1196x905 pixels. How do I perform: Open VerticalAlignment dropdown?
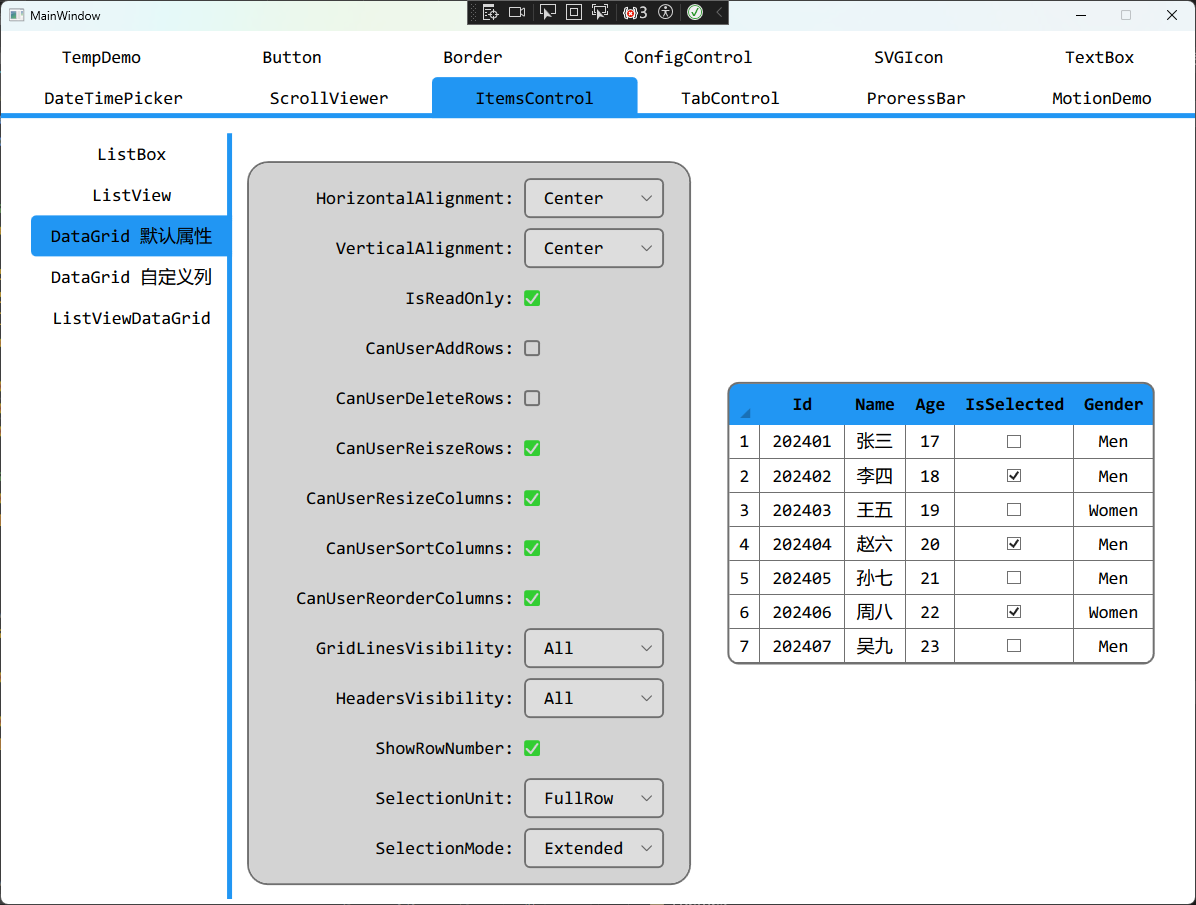(594, 248)
